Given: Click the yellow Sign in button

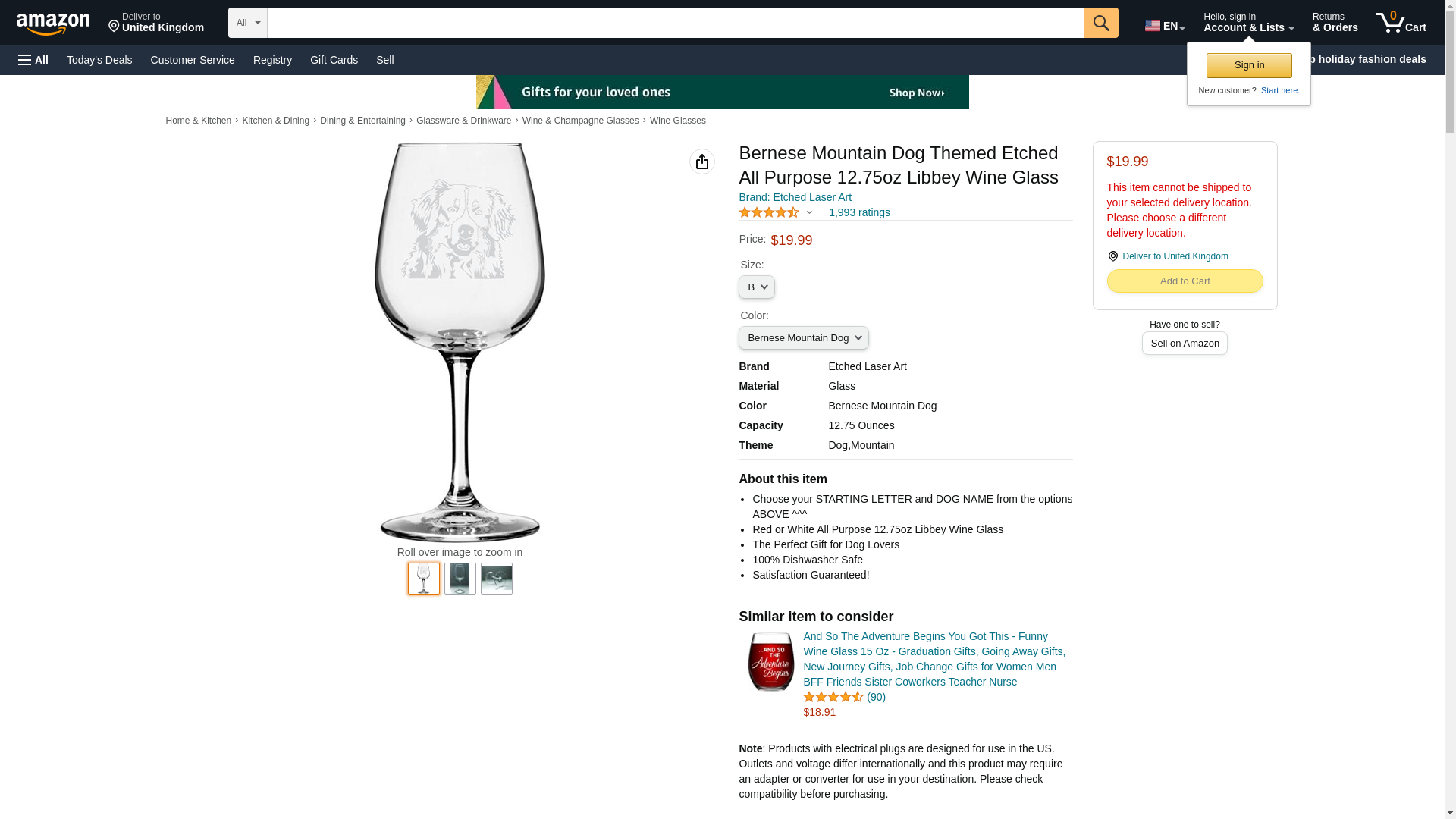Looking at the screenshot, I should point(1249,65).
